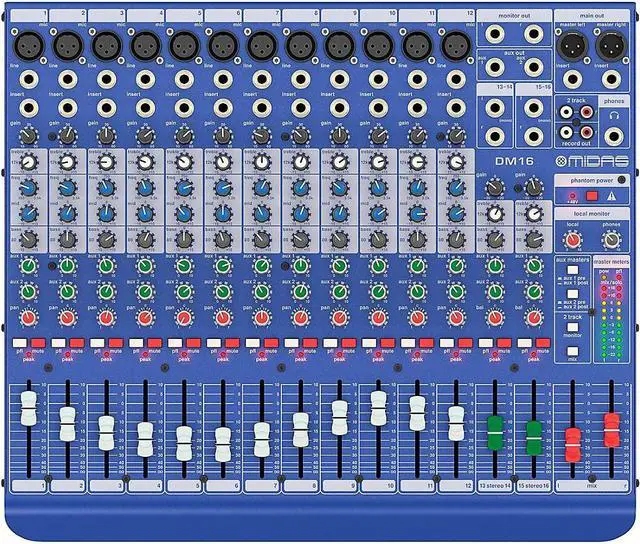Select the channel 1 XLR mic input
Screen dimensions: 640x544
[x=29, y=46]
